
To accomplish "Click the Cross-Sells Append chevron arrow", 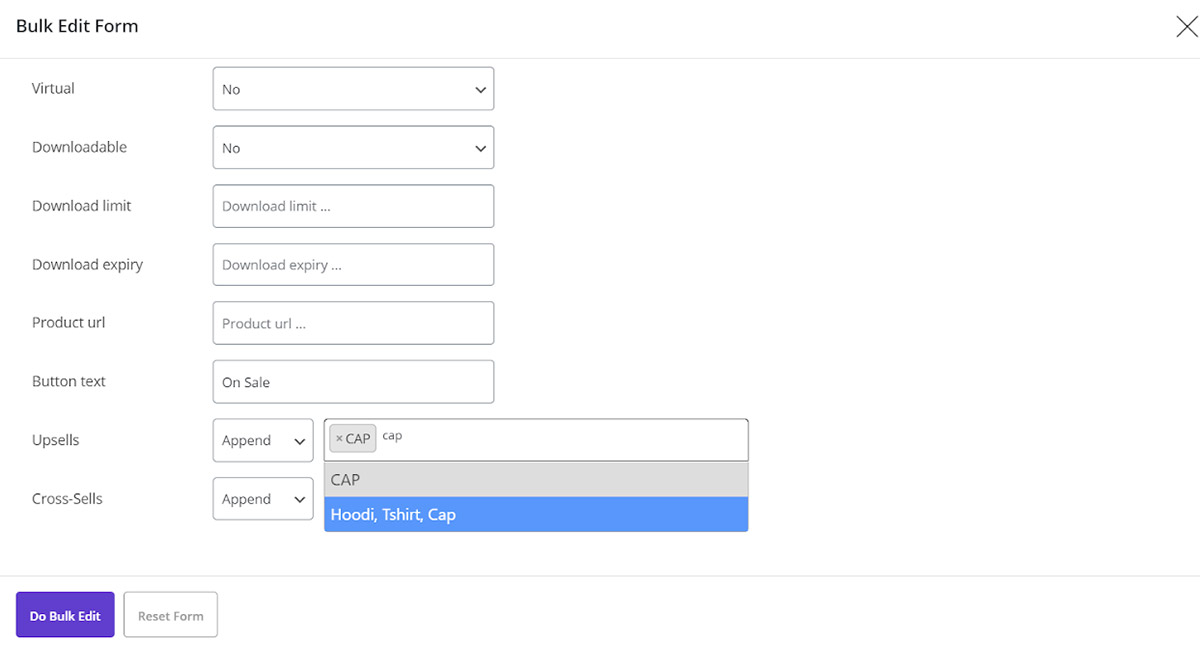I will (299, 500).
